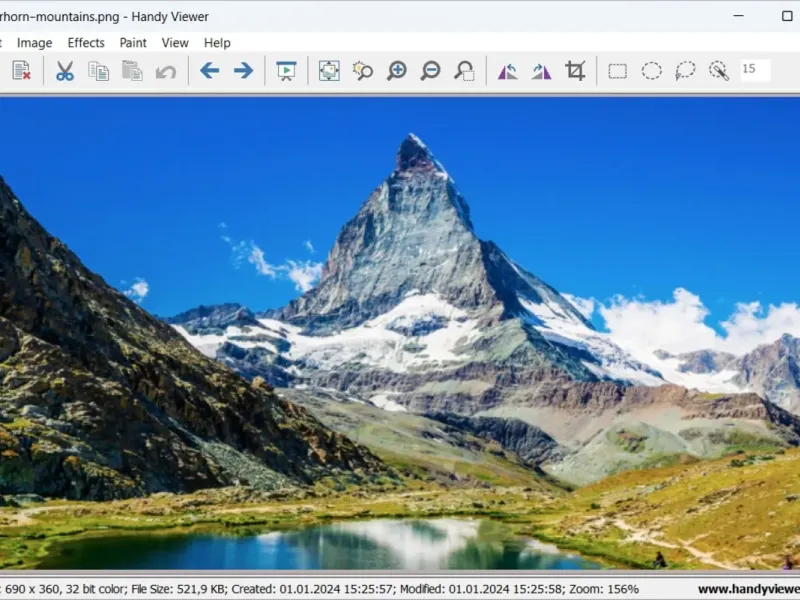This screenshot has height=600, width=800.
Task: Choose magic wand selection tool
Action: coord(719,71)
